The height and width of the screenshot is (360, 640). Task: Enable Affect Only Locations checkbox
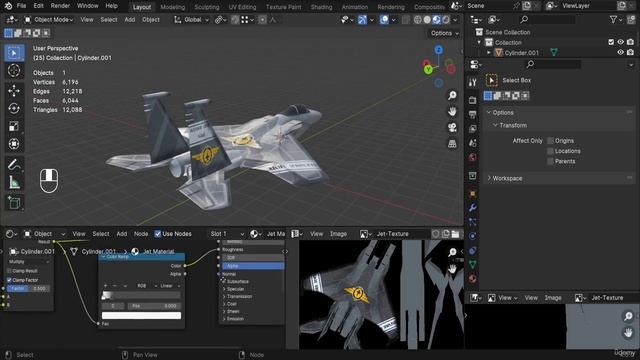[x=550, y=151]
